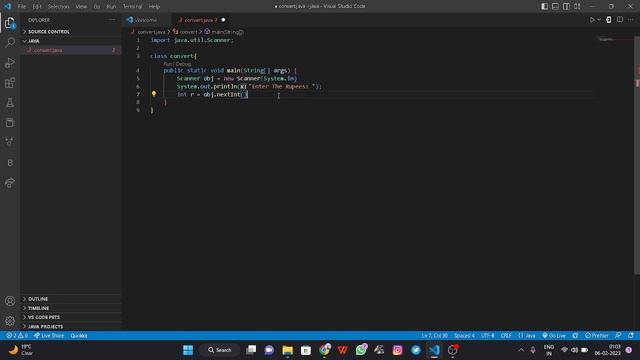Open the Selection menu
The height and width of the screenshot is (360, 640).
tap(58, 6)
